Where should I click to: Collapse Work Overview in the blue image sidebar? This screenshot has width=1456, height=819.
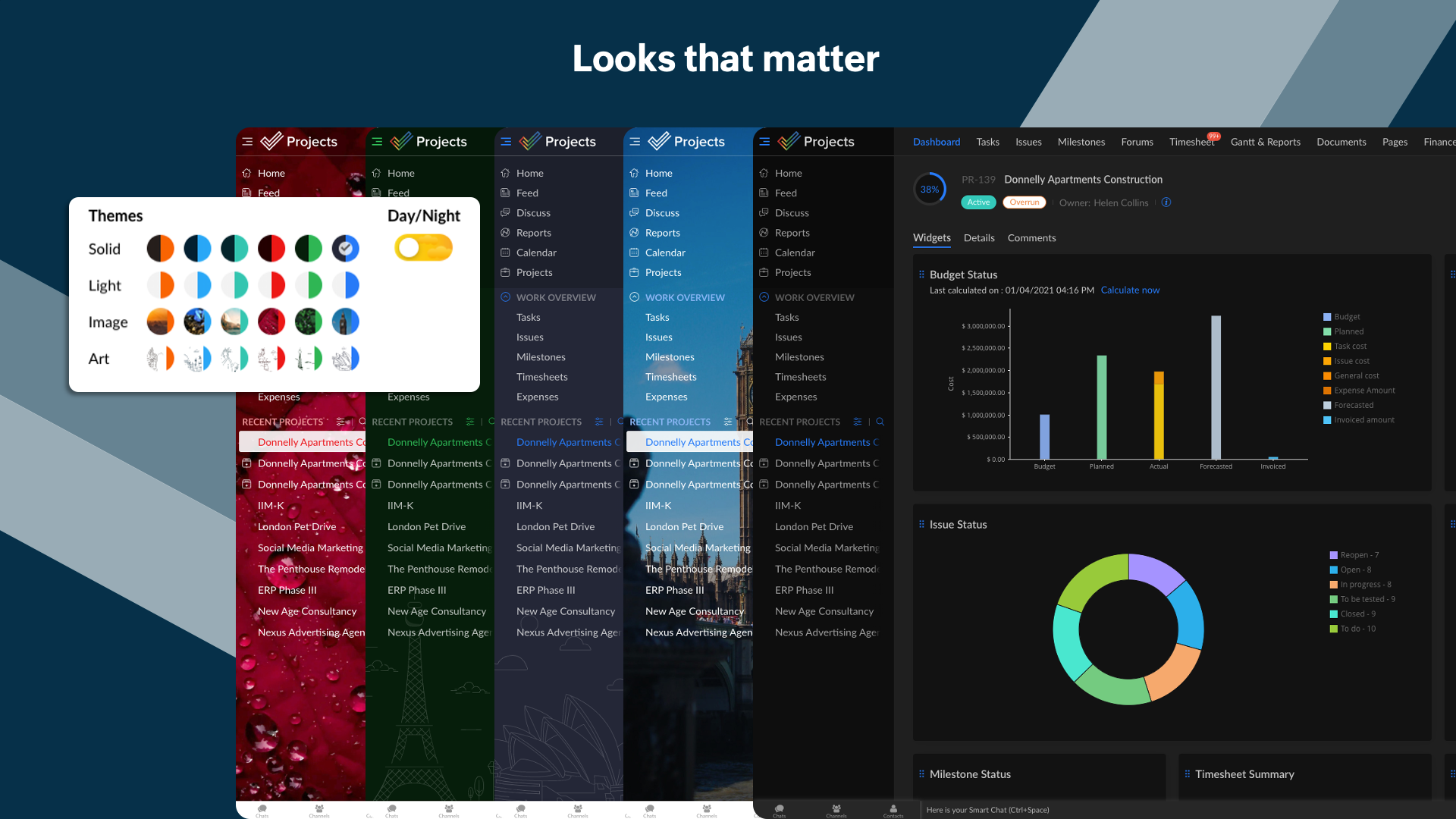pos(634,297)
